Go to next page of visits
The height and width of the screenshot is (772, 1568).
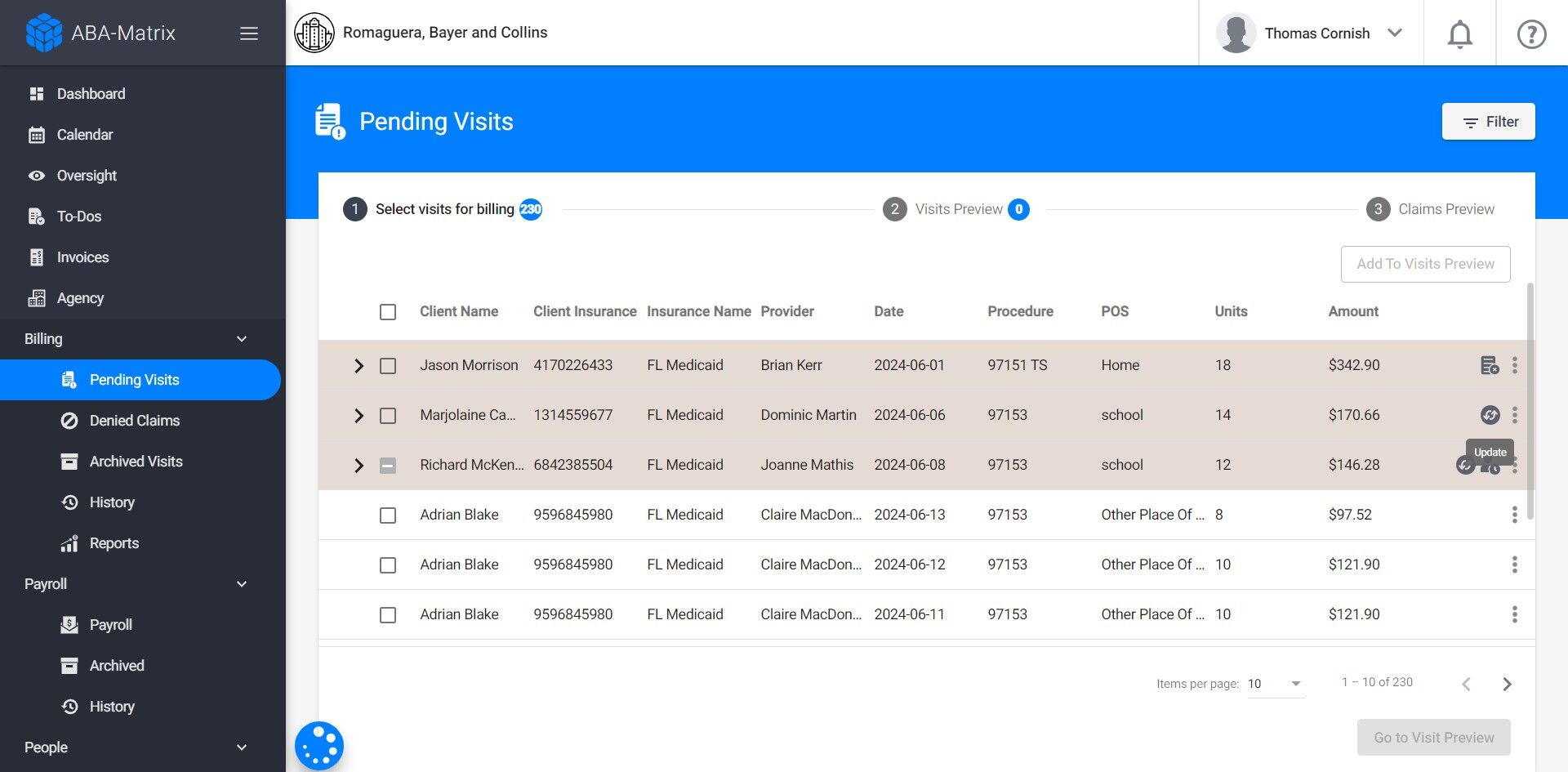(x=1507, y=683)
